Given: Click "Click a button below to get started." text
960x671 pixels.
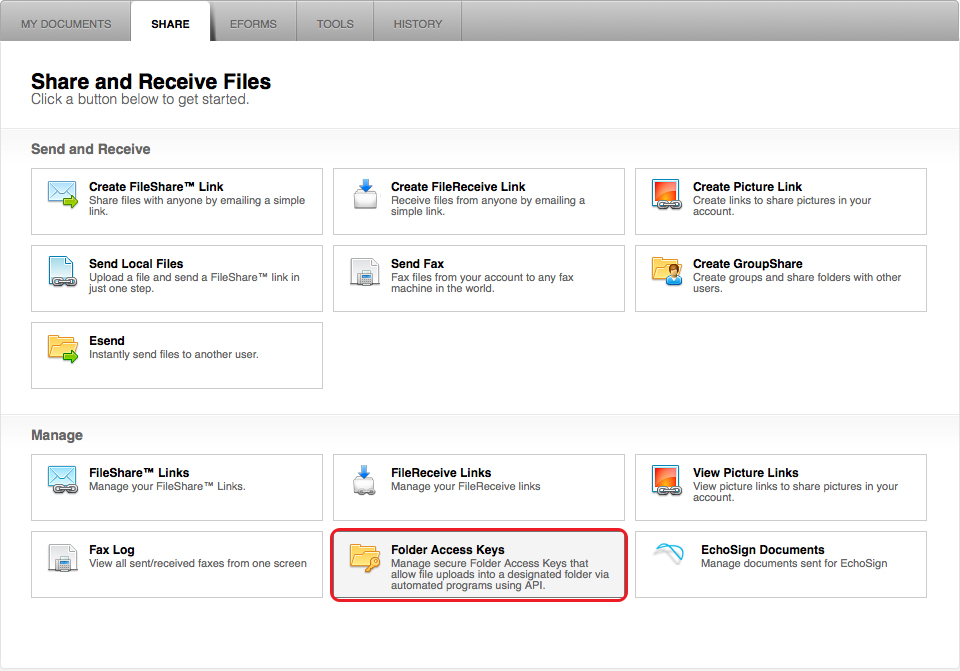Looking at the screenshot, I should click(140, 99).
